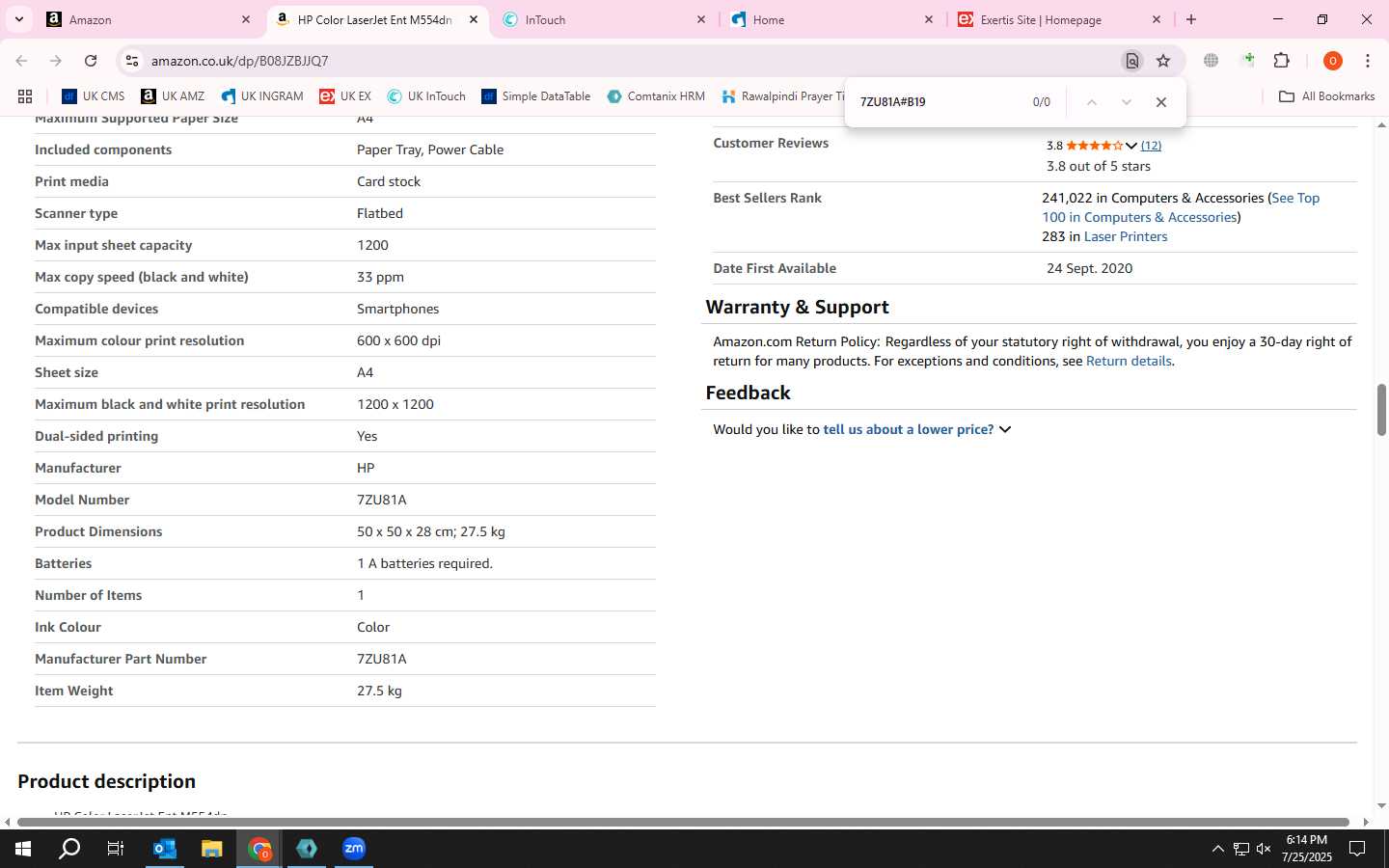Switch to Exertis Site Homepage tab
Image resolution: width=1389 pixels, height=868 pixels.
(x=1059, y=19)
